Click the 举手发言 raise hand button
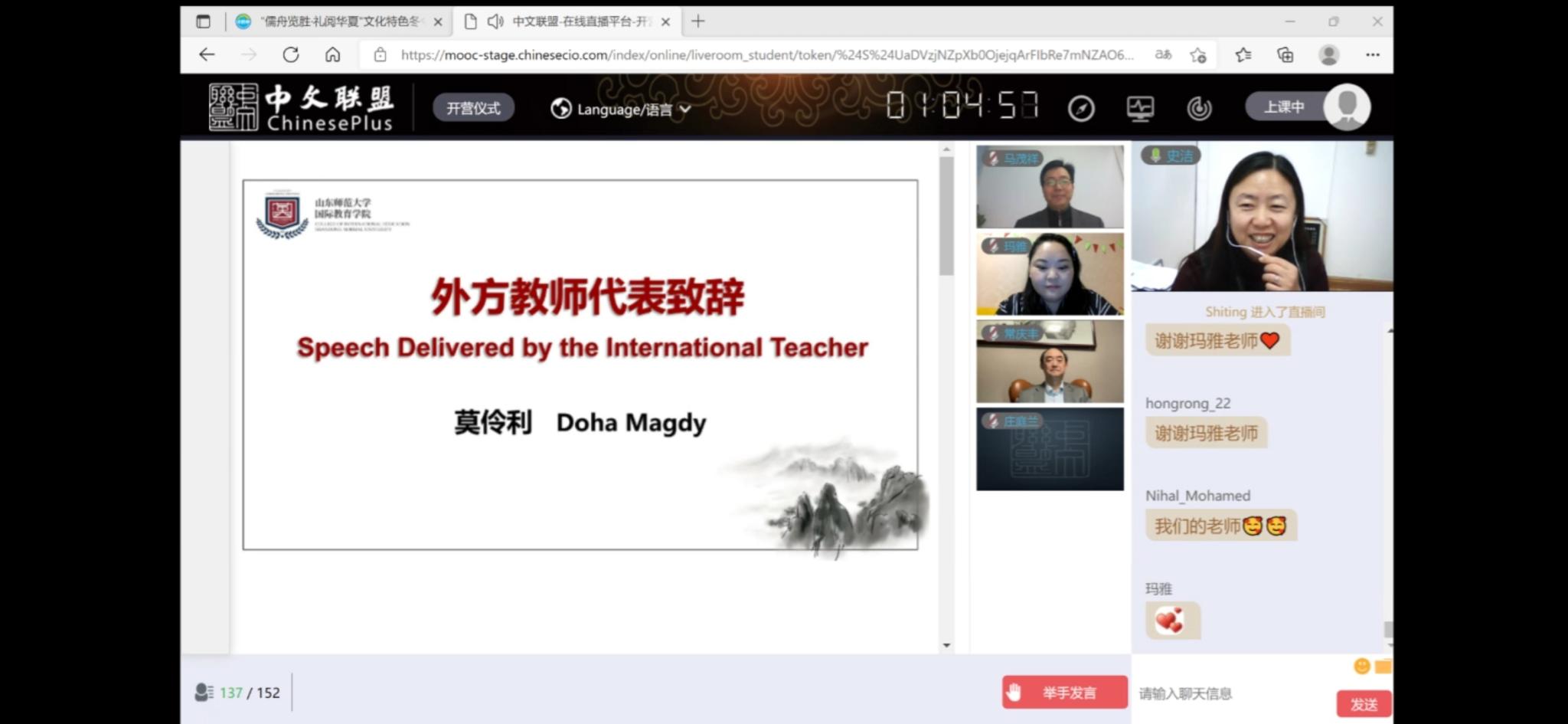 (1064, 693)
